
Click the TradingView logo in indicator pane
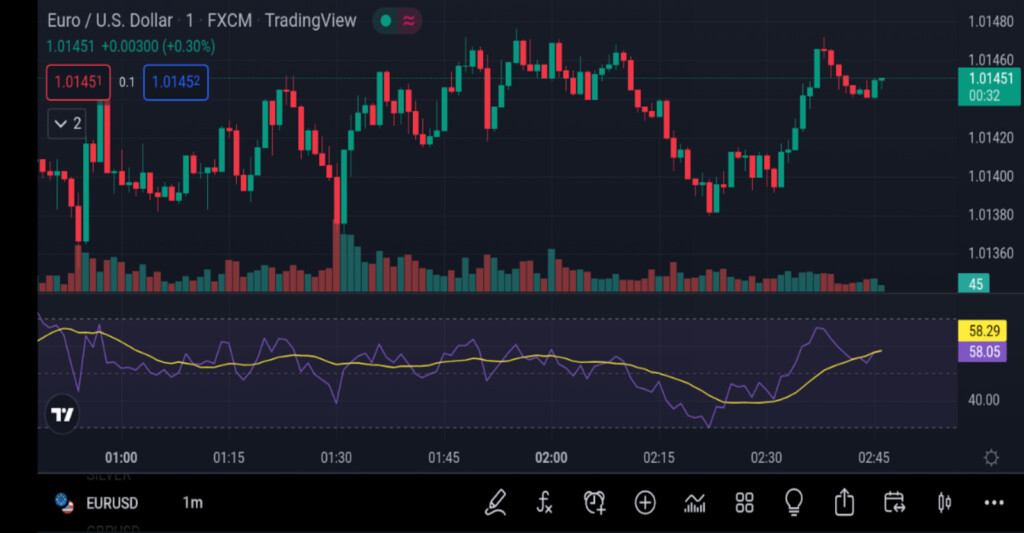62,414
